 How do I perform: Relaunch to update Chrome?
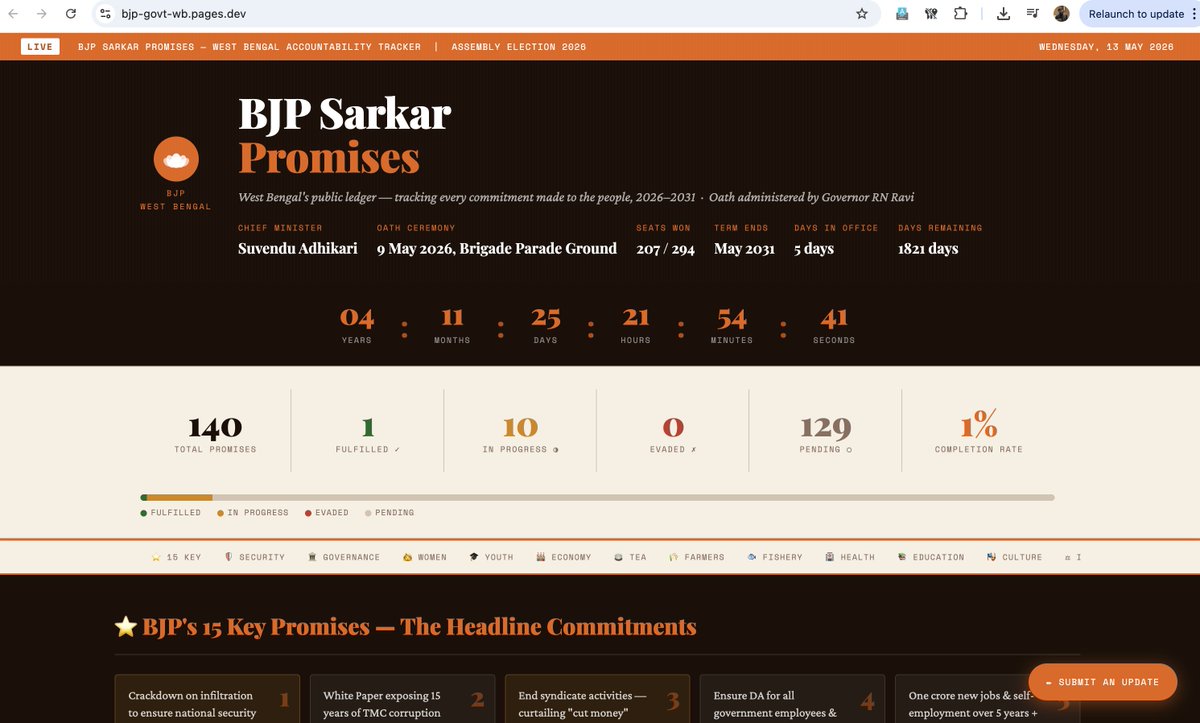tap(1136, 14)
